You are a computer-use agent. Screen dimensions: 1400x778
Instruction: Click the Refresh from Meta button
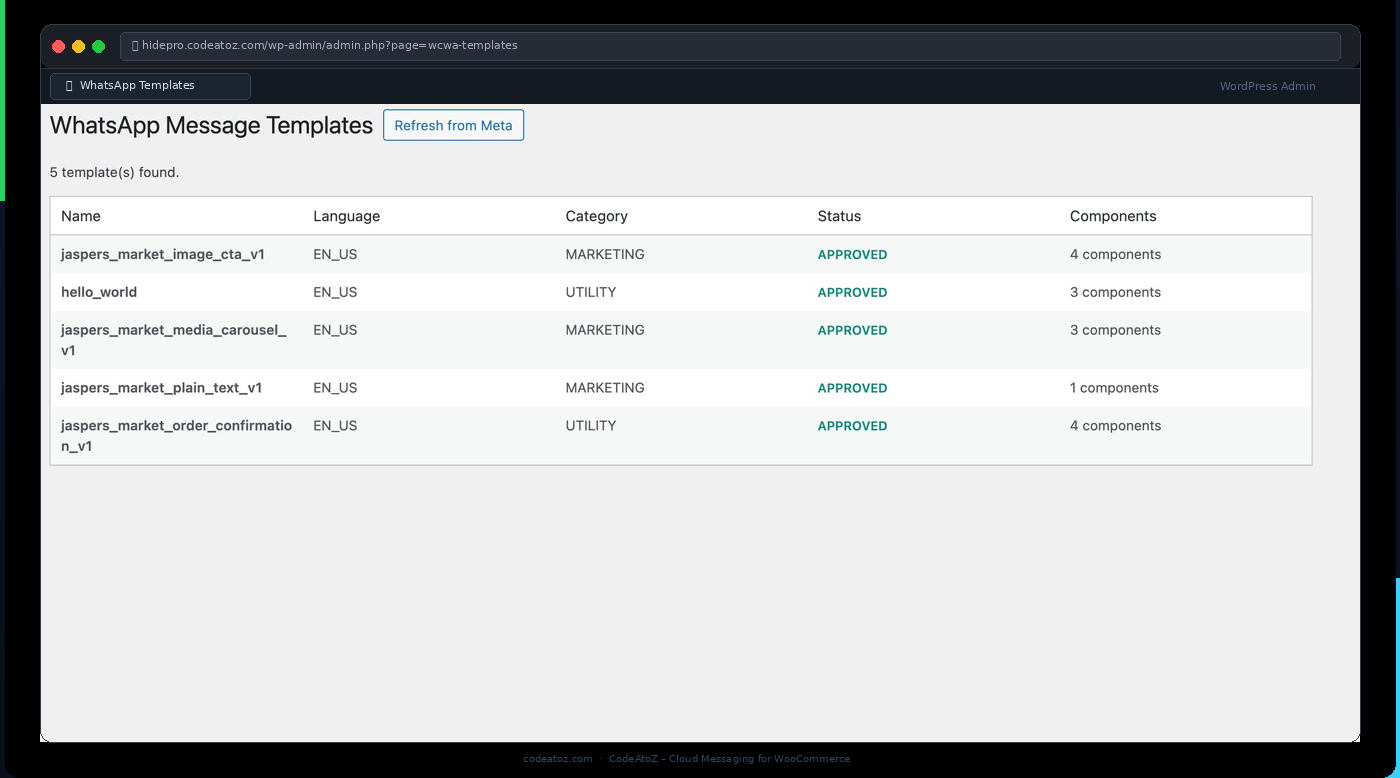(453, 125)
